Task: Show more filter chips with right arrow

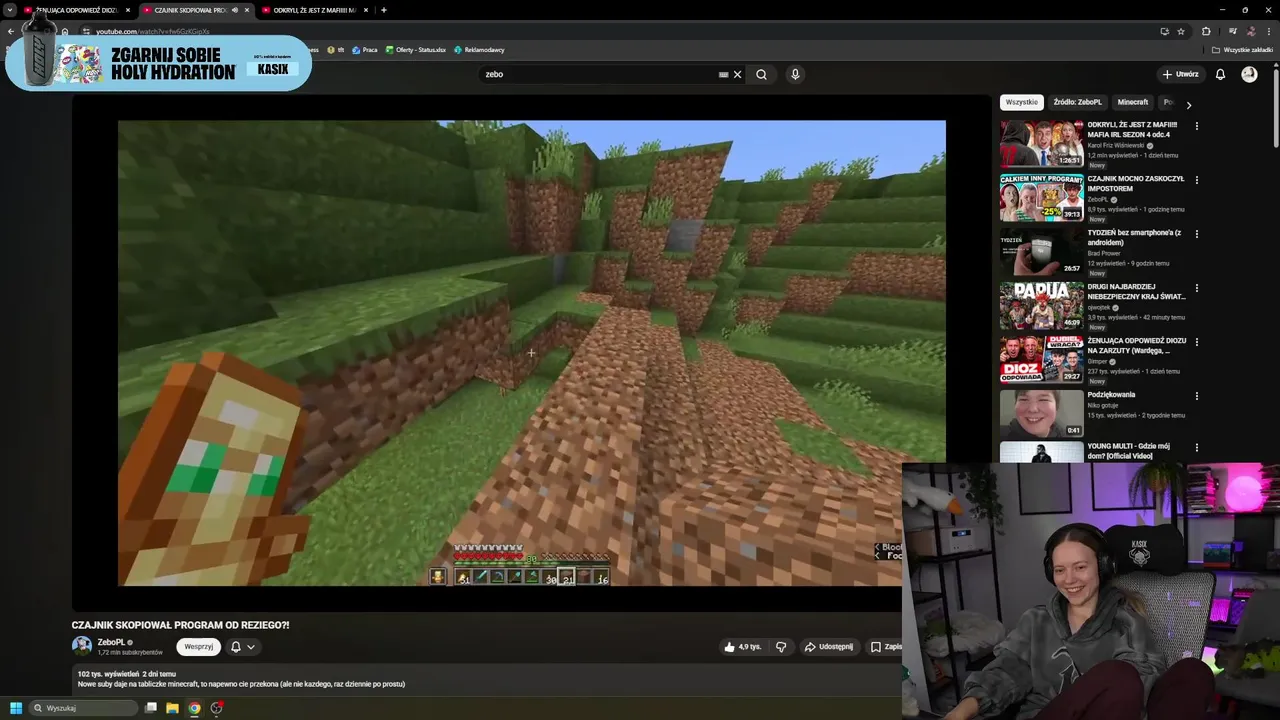Action: click(x=1188, y=104)
